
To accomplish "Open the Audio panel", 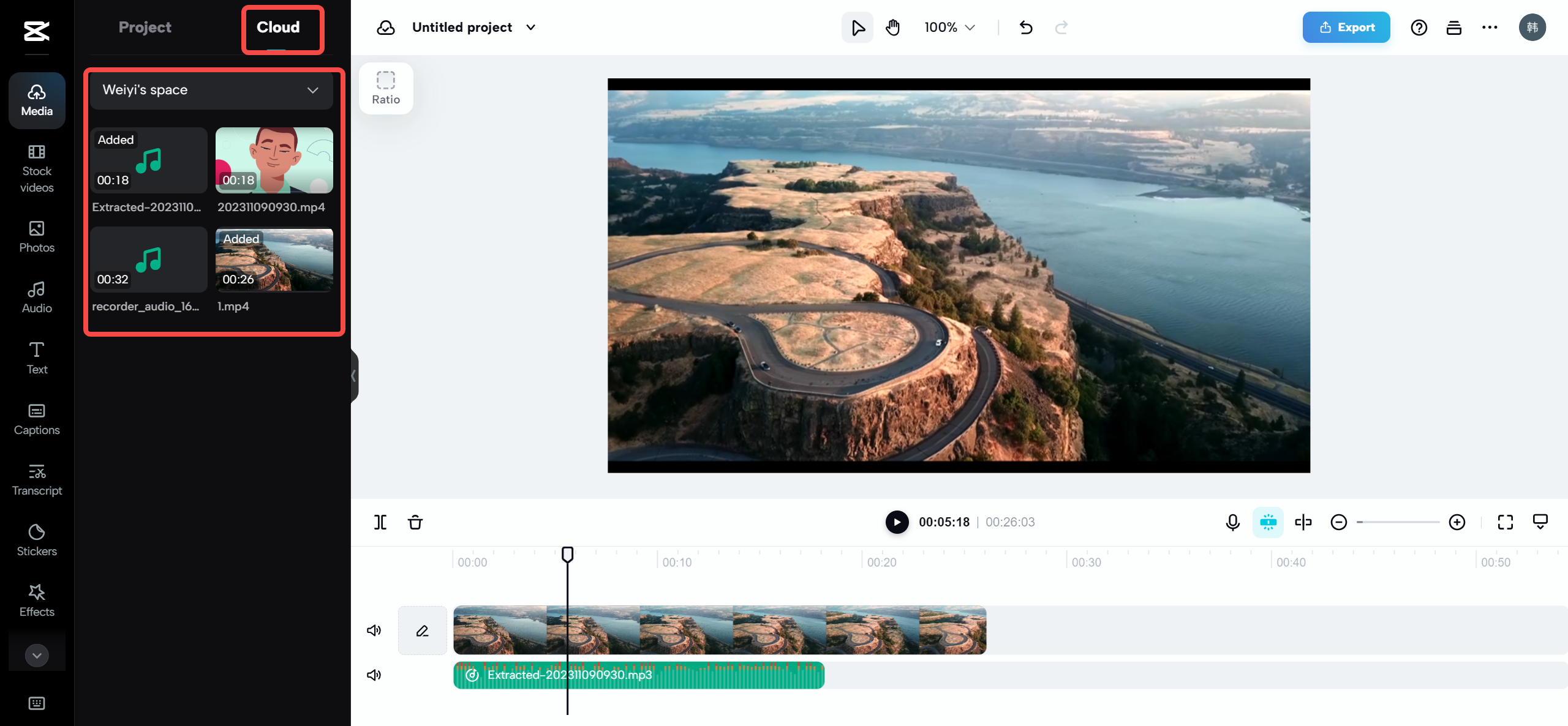I will [37, 298].
